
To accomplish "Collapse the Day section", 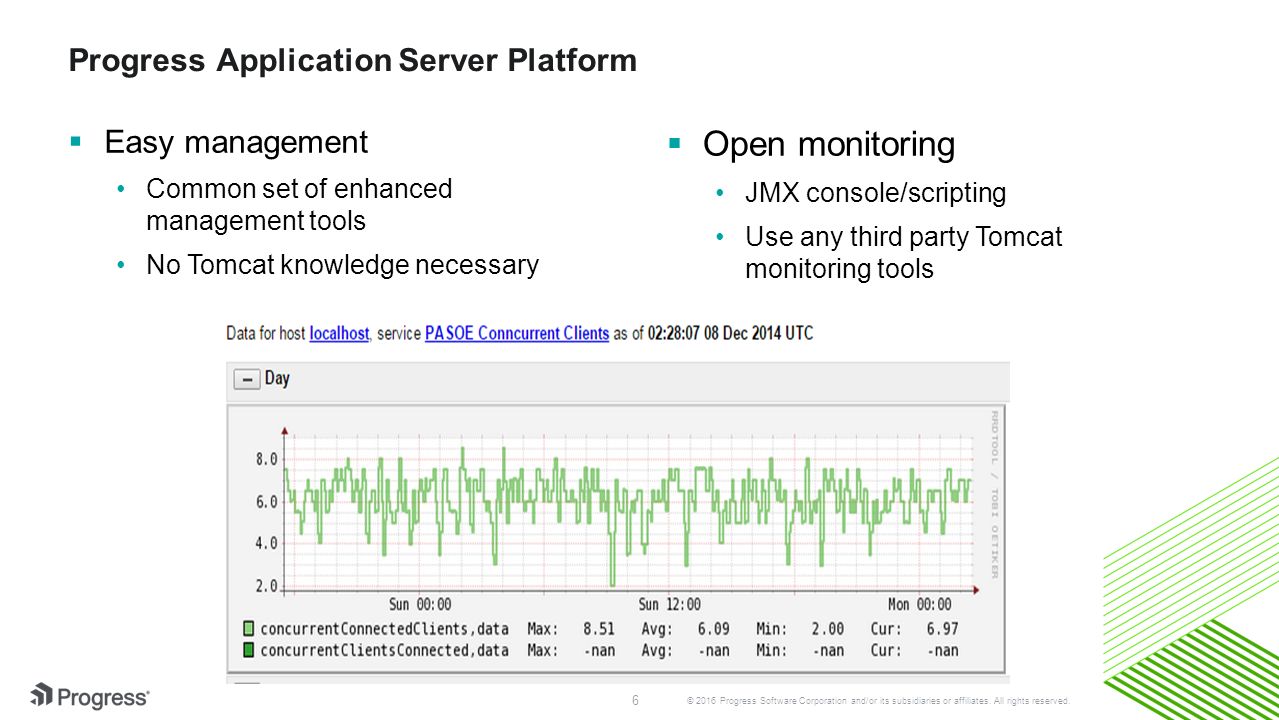I will (246, 379).
